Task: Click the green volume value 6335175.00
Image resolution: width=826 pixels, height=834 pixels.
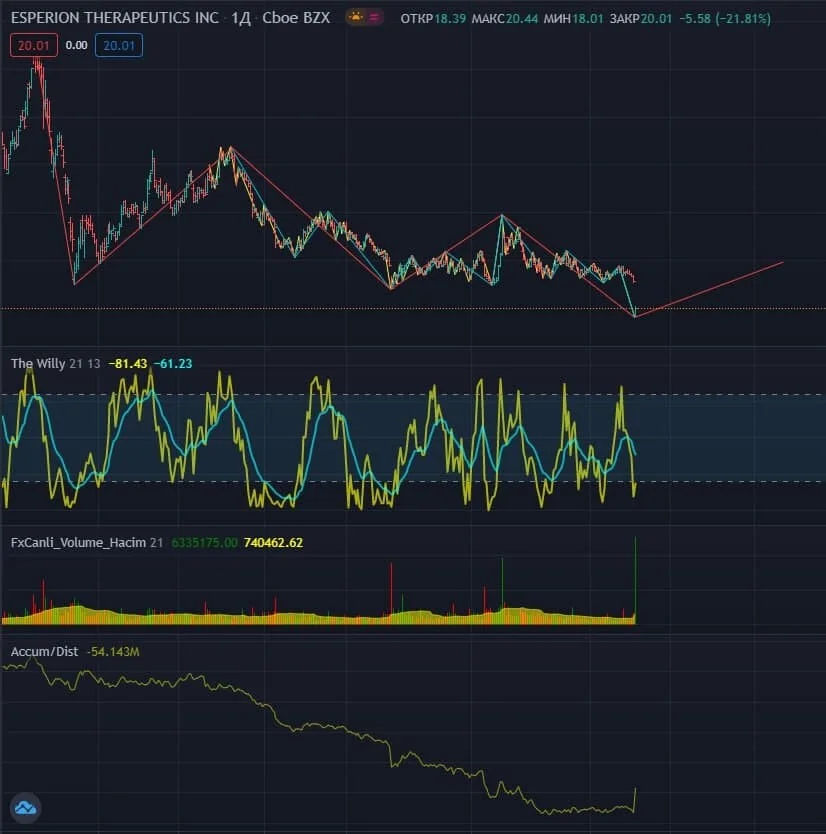Action: click(x=204, y=543)
